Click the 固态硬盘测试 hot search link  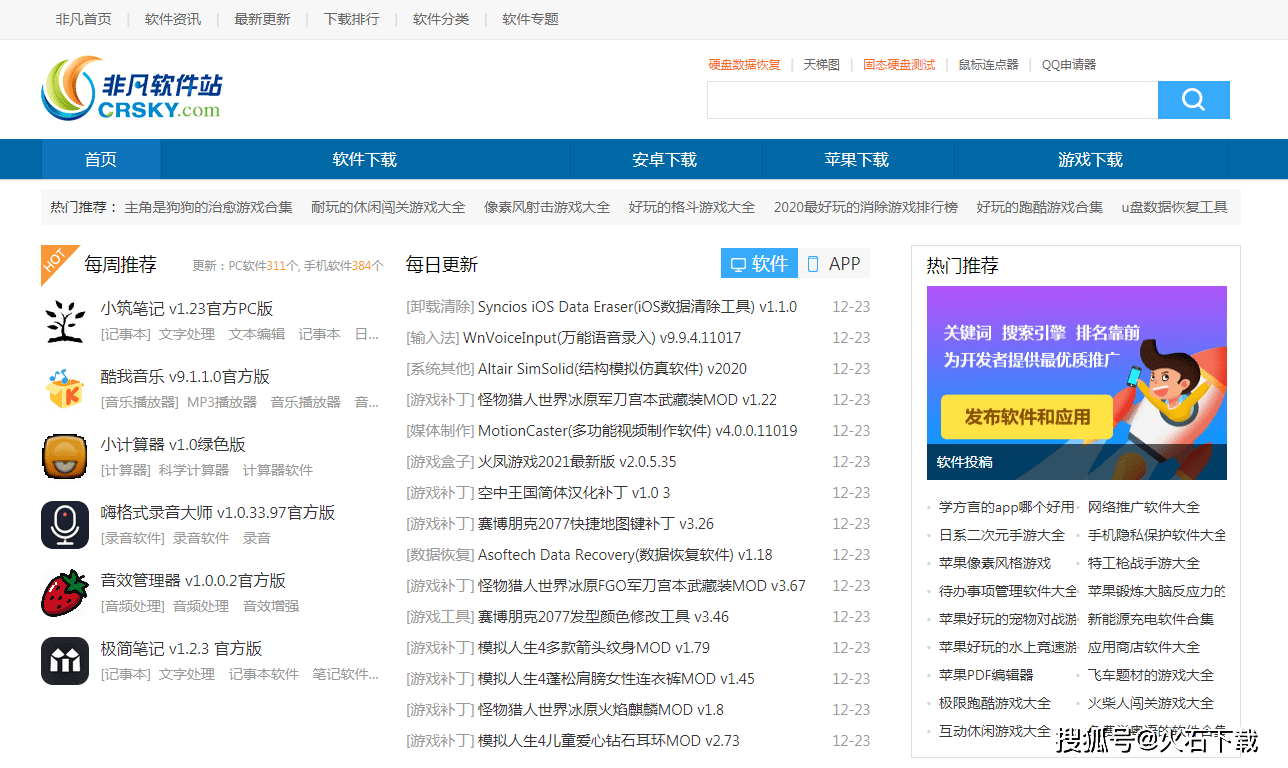[899, 64]
